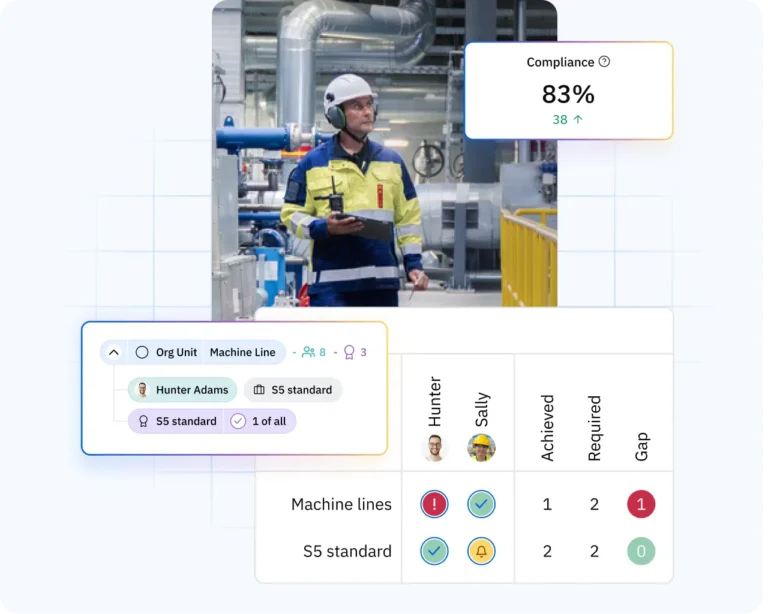This screenshot has width=768, height=614.
Task: Select the S5 standard row label in table
Action: tap(347, 551)
